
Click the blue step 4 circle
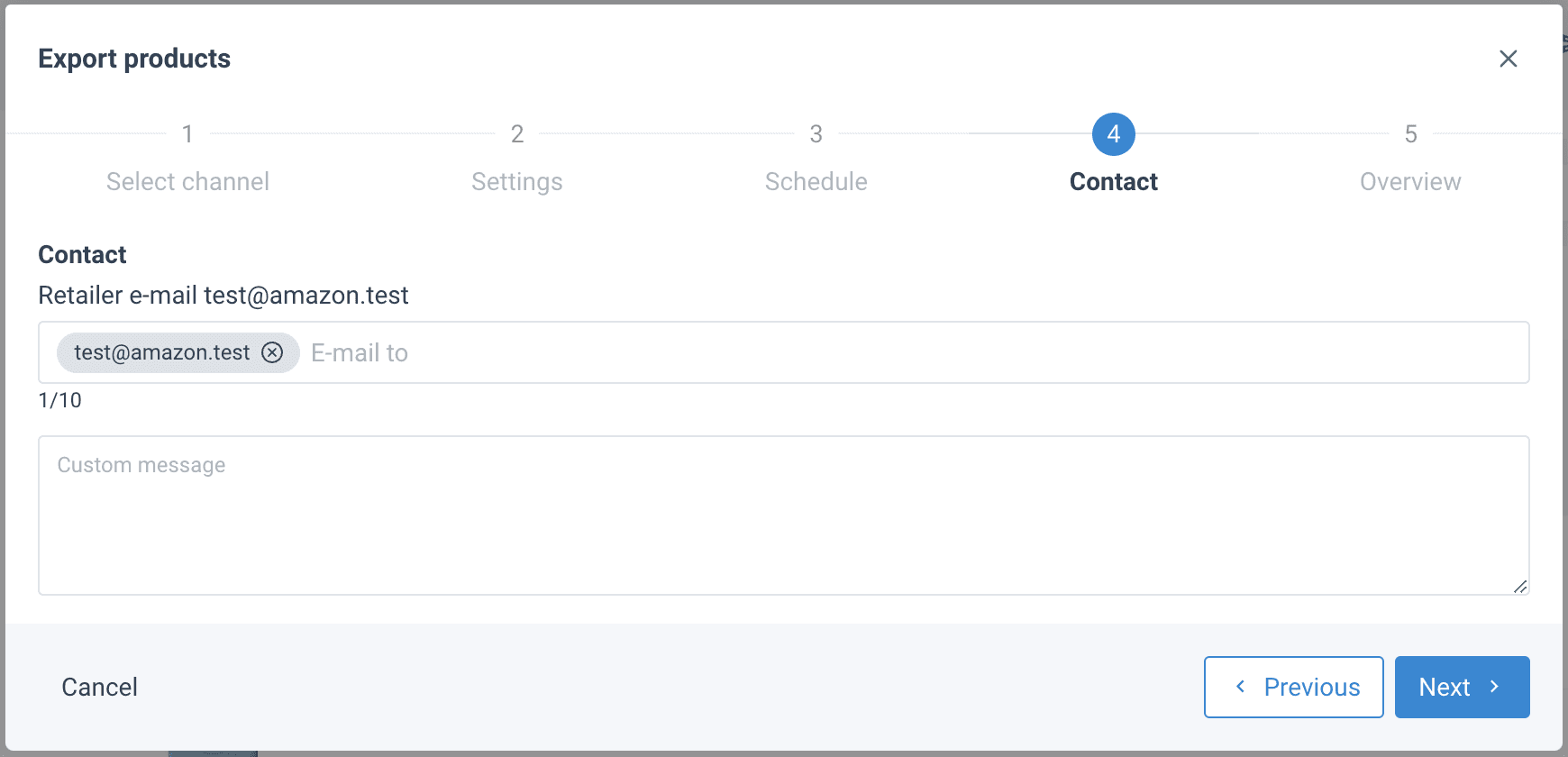(x=1113, y=134)
